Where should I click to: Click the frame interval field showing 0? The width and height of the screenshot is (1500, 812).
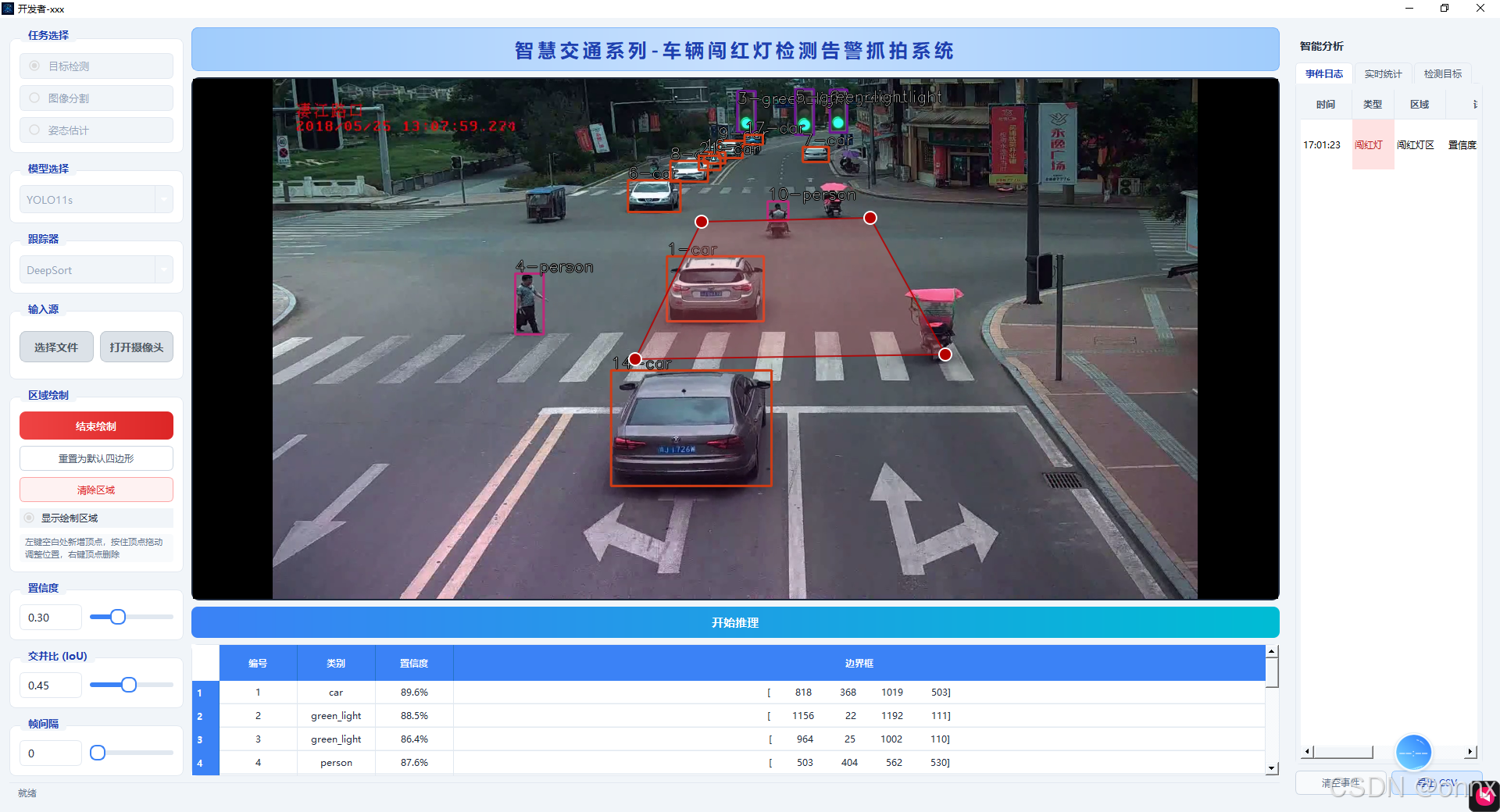click(51, 753)
